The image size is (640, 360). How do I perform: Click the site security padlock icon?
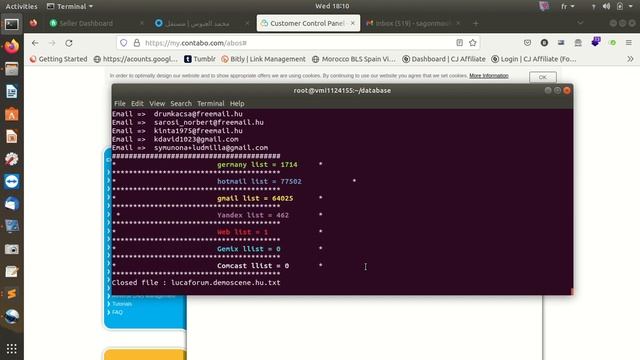pos(137,43)
